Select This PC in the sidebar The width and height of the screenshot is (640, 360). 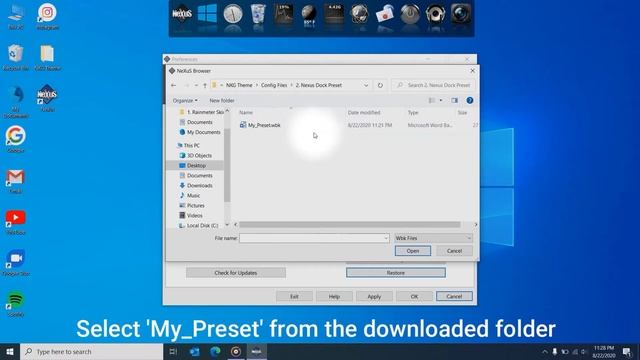(x=188, y=145)
